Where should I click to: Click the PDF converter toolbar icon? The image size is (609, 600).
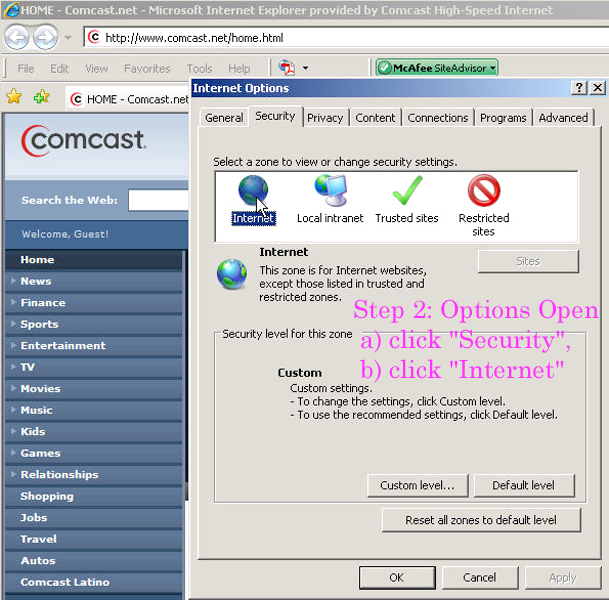[x=287, y=68]
